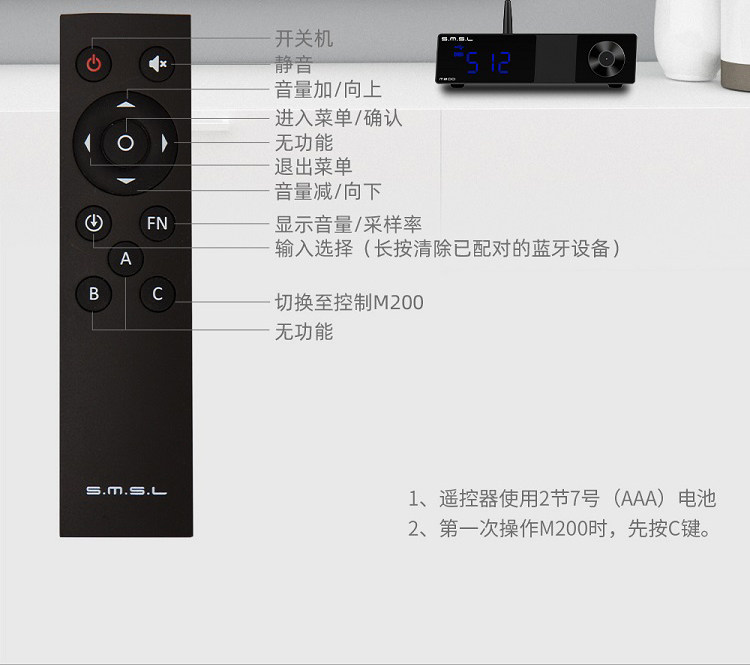This screenshot has height=665, width=750.
Task: Click the left arrow on the d-pad
Action: pyautogui.click(x=87, y=143)
